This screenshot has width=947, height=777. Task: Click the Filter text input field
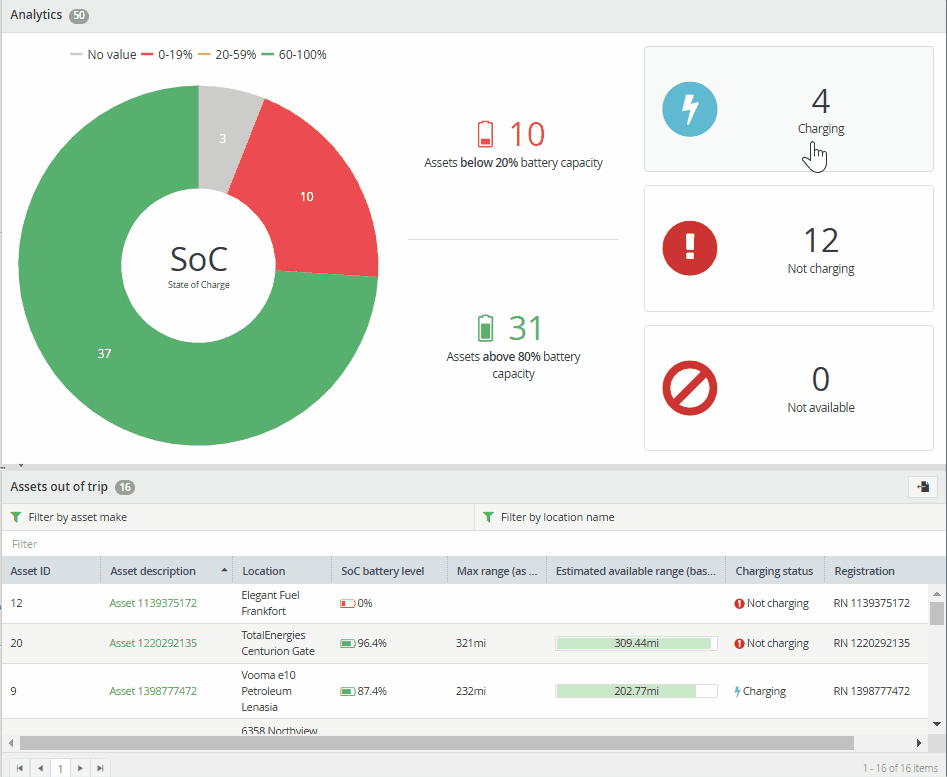[474, 544]
